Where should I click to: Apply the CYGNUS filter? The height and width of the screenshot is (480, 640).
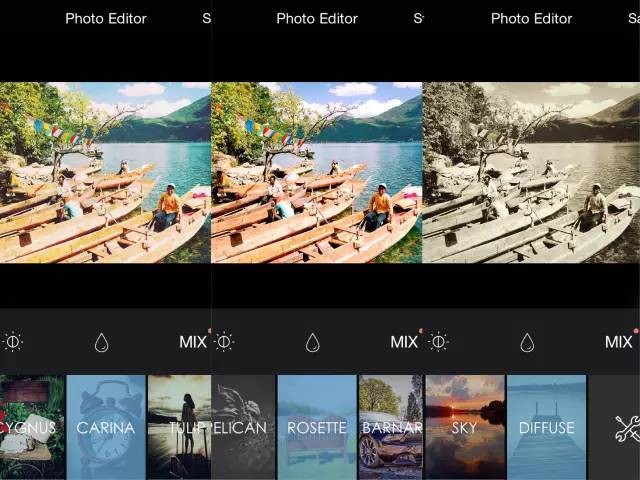(31, 427)
